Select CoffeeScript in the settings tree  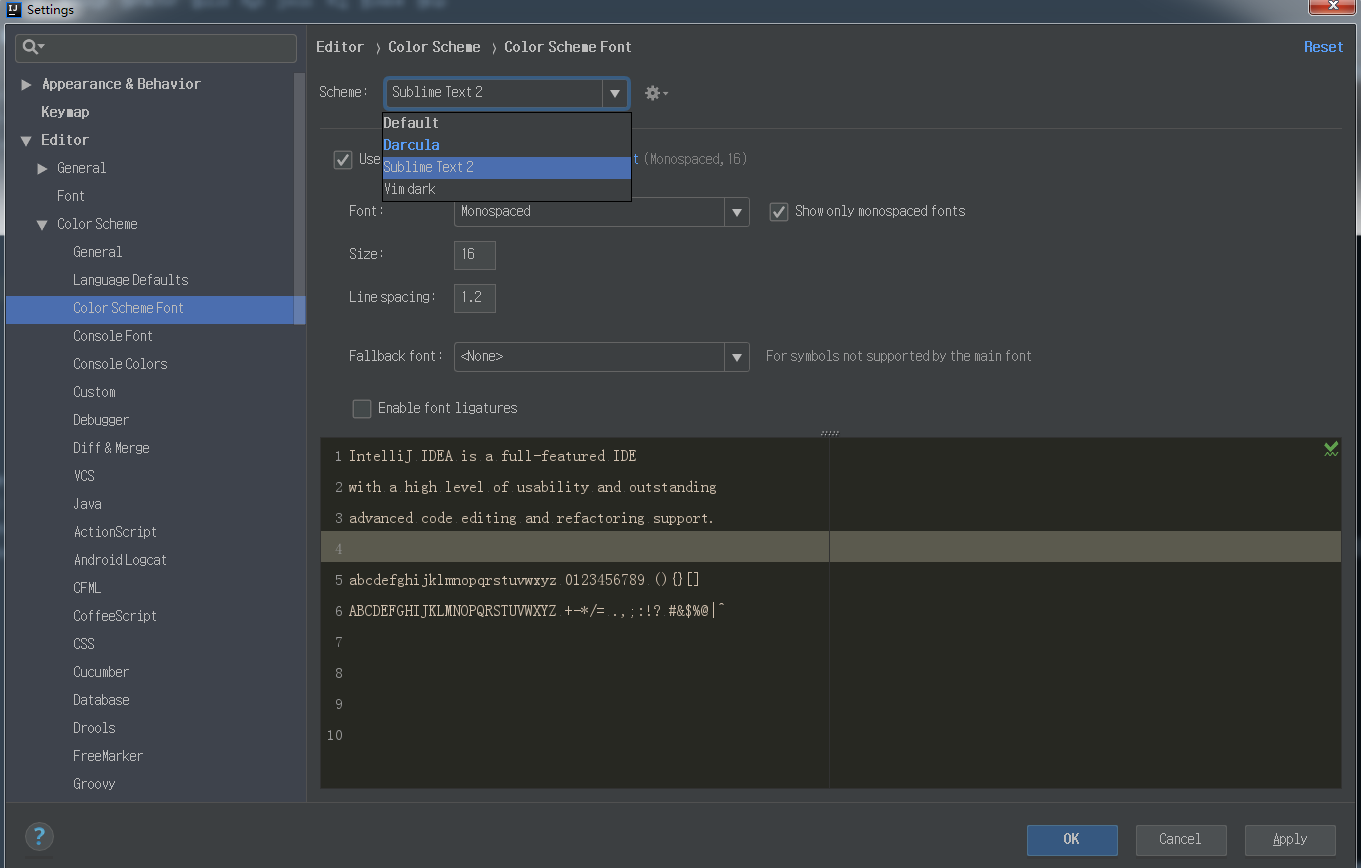[115, 616]
